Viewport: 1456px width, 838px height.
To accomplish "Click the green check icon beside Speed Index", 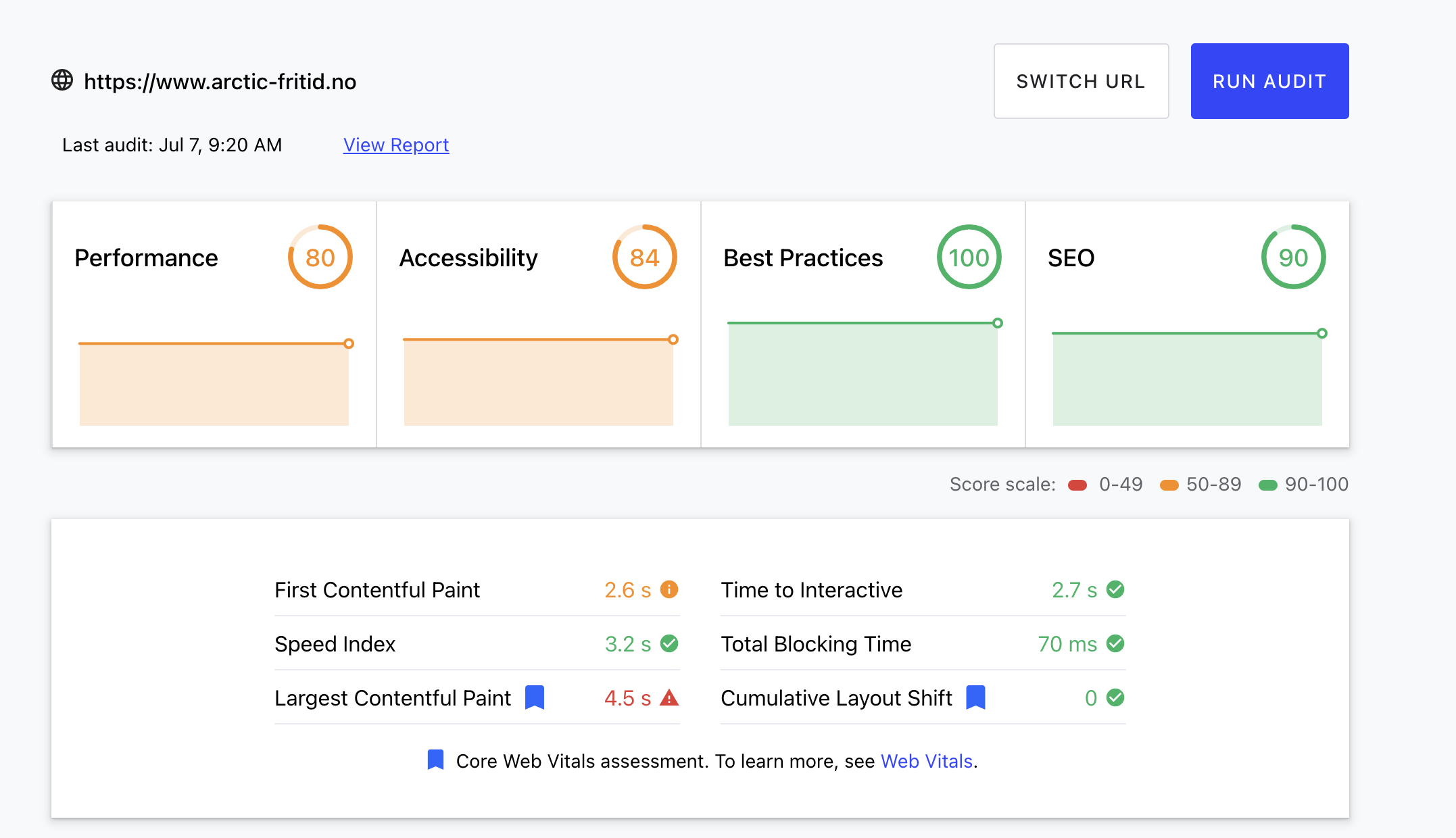I will (x=669, y=643).
